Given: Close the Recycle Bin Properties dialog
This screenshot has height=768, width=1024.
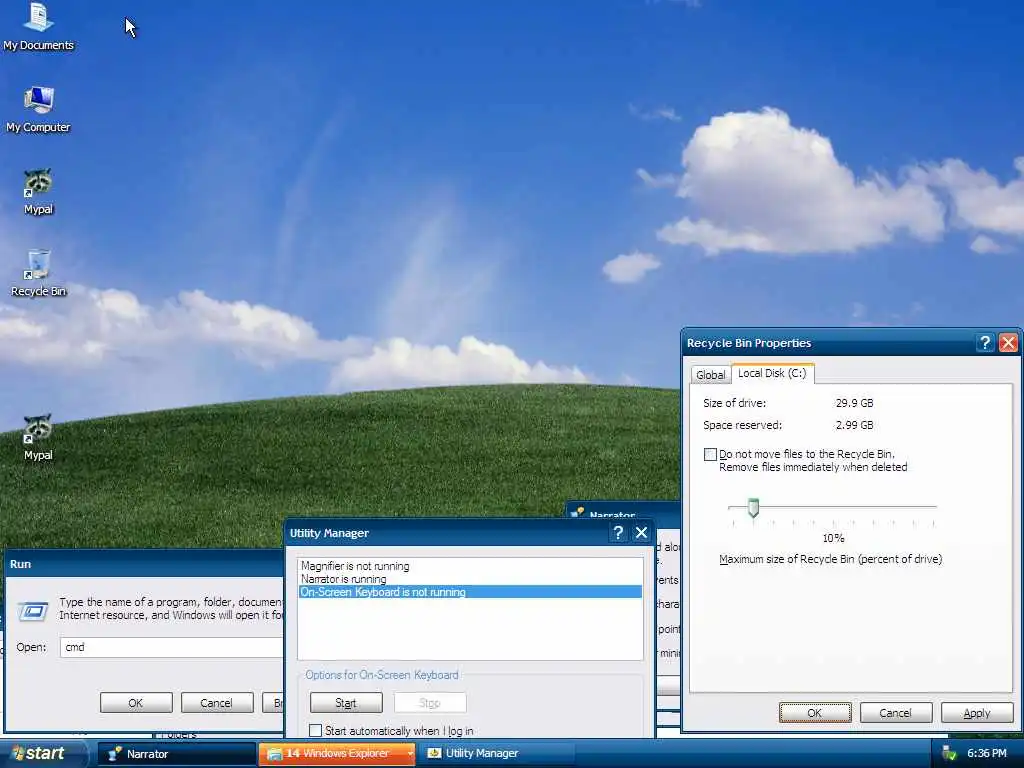Looking at the screenshot, I should [1008, 343].
